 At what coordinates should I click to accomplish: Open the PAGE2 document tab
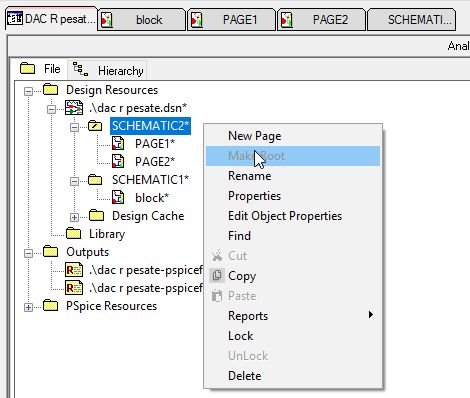[321, 20]
